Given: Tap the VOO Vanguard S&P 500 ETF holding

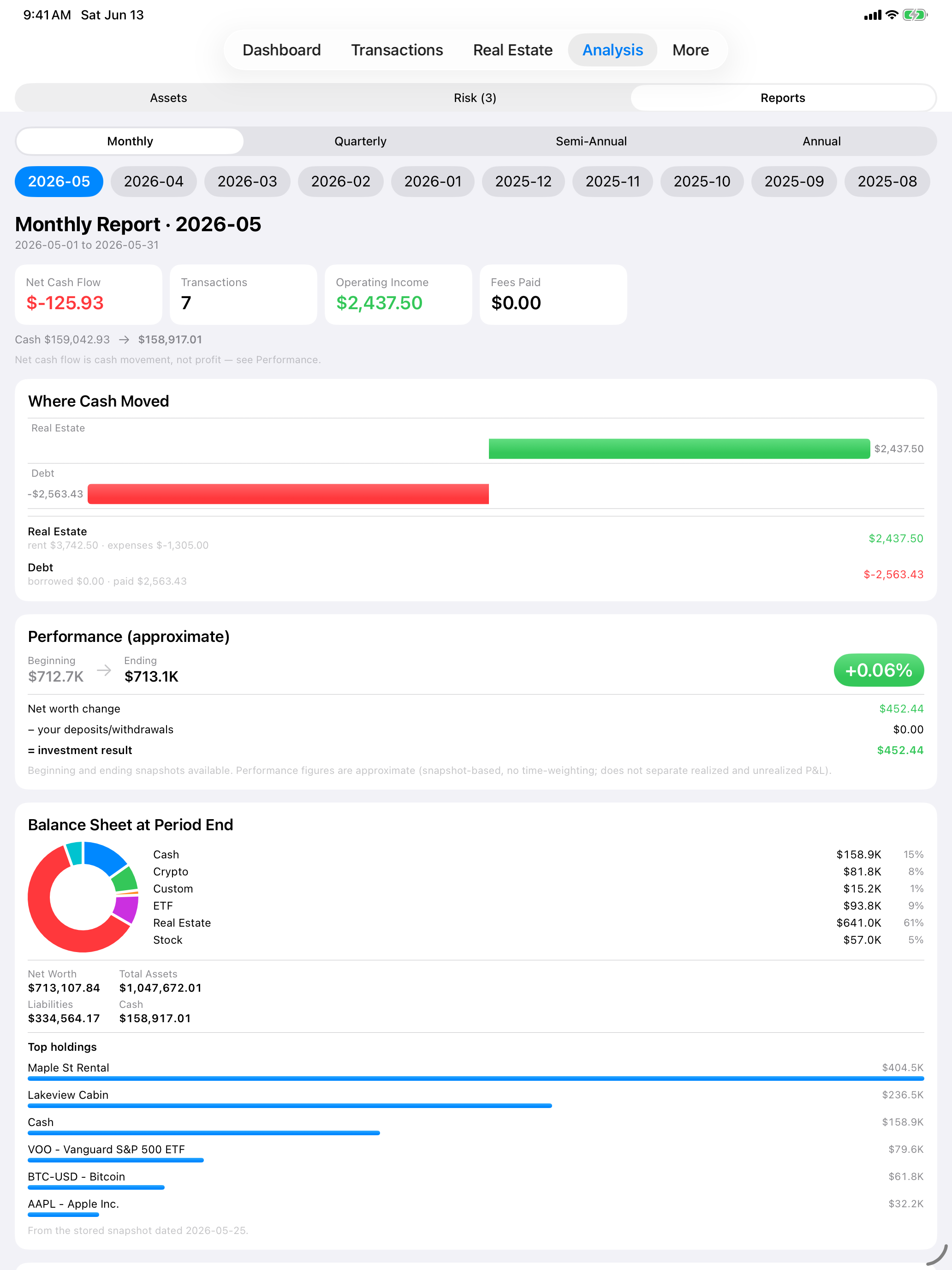Looking at the screenshot, I should click(476, 1152).
